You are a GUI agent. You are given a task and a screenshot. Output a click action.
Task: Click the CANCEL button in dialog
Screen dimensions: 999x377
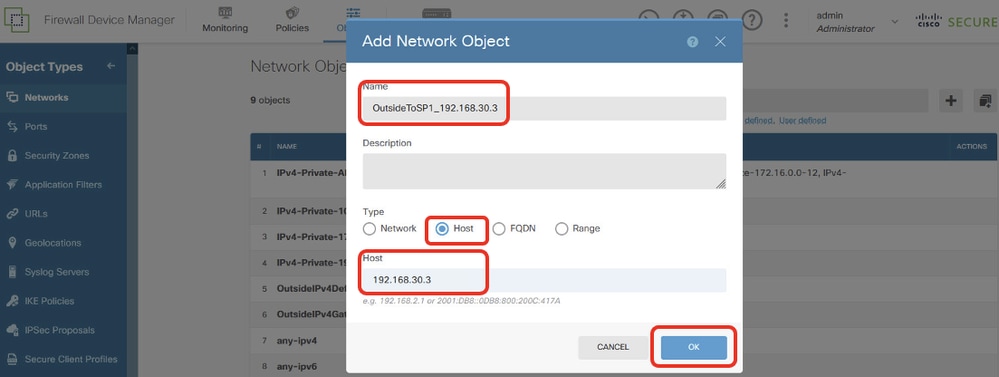click(x=613, y=347)
